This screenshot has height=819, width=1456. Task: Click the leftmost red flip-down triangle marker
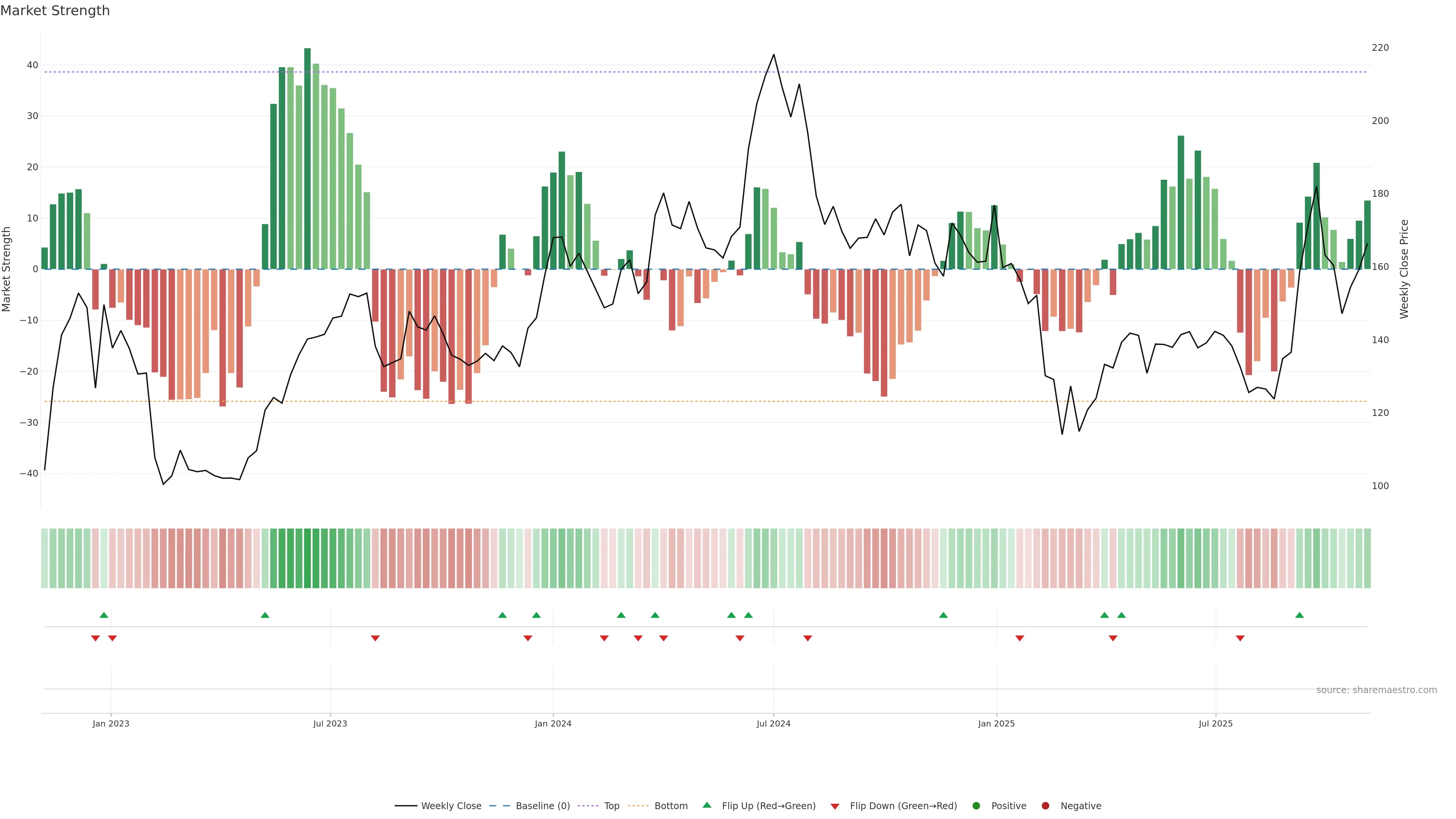(96, 638)
